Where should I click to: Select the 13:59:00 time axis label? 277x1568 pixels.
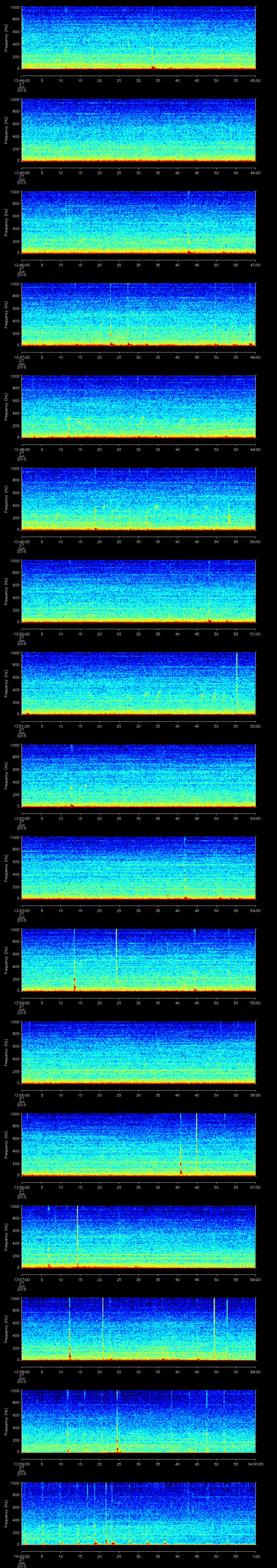click(21, 1463)
